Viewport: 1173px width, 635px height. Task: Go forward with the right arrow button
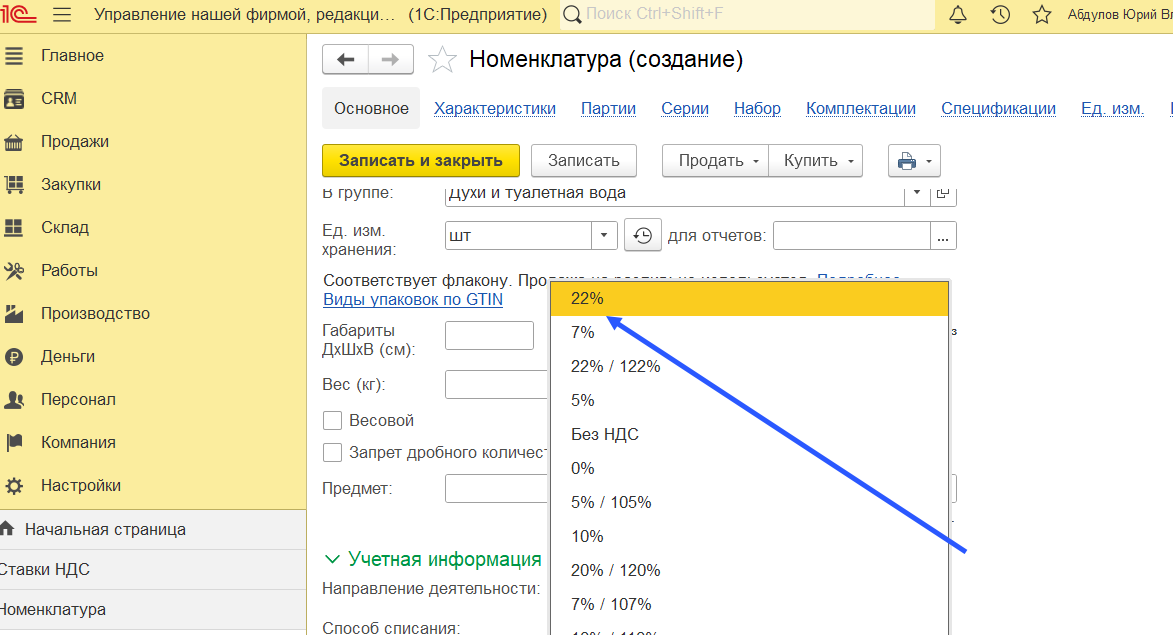click(391, 60)
